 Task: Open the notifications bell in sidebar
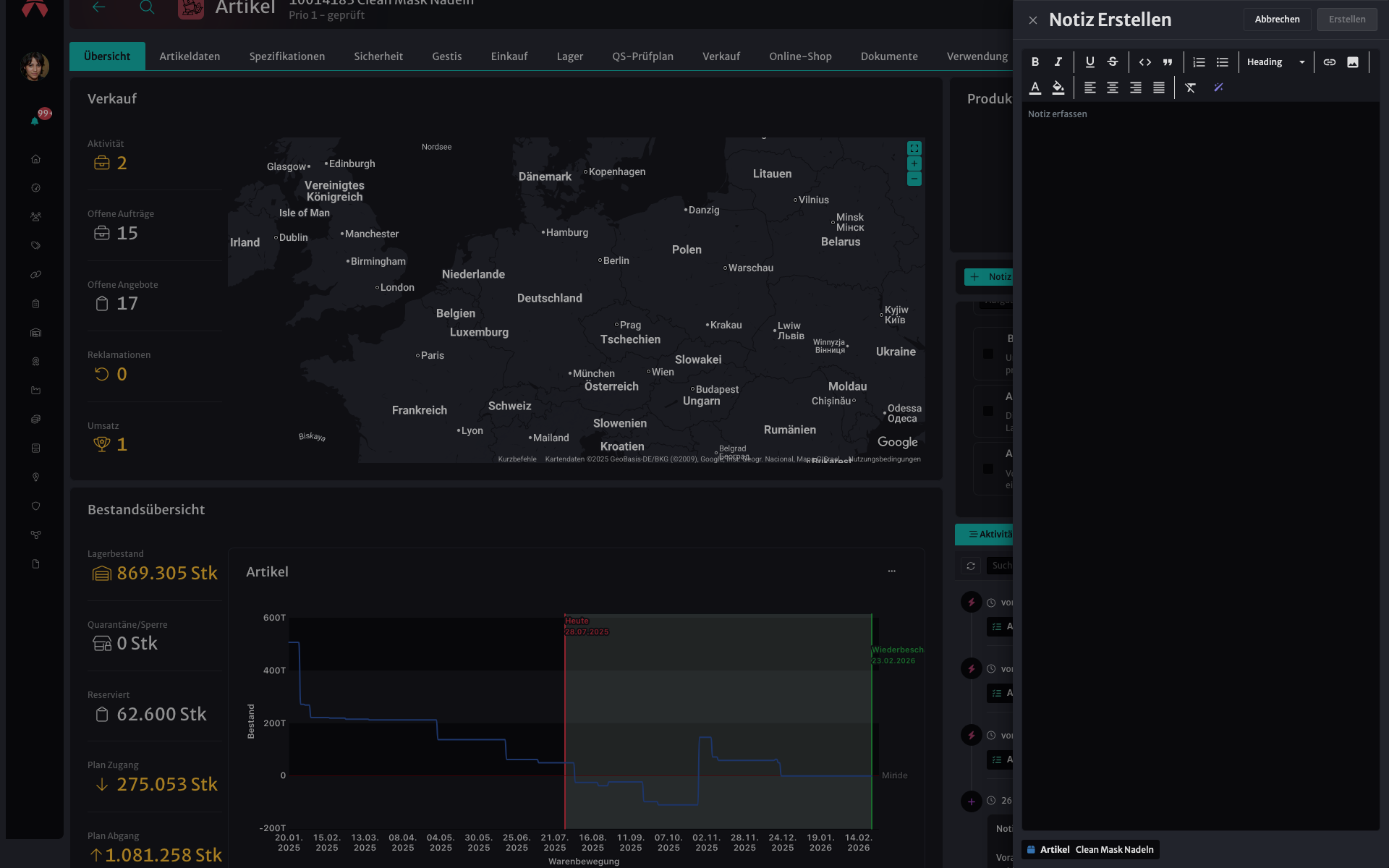(35, 121)
